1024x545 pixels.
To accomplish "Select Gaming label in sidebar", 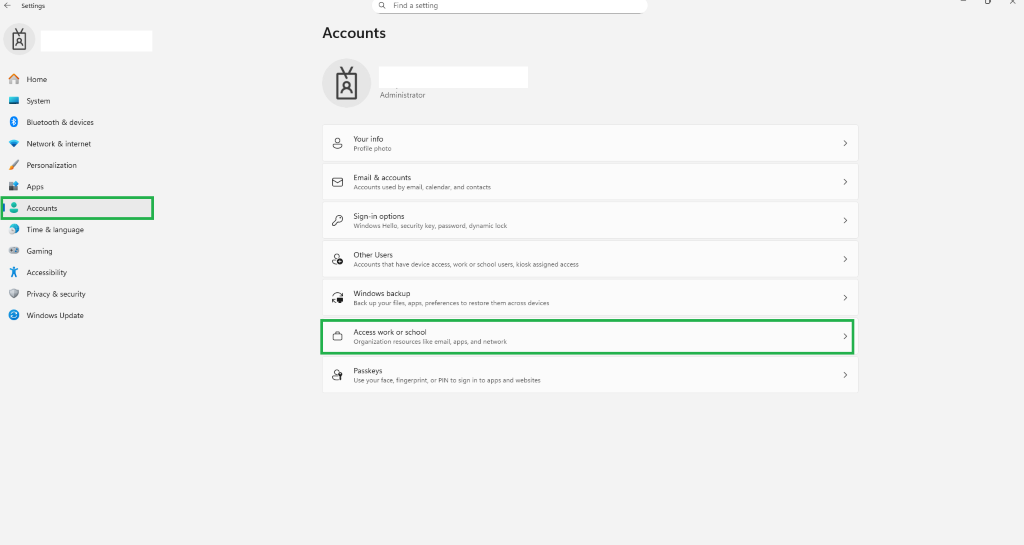I will pyautogui.click(x=39, y=251).
